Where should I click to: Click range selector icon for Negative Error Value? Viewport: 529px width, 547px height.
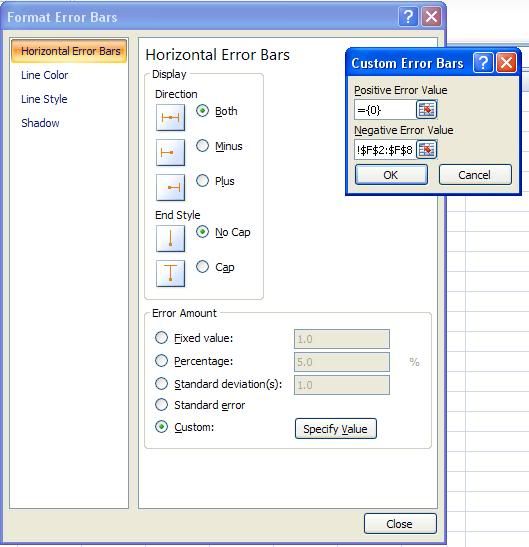click(426, 150)
